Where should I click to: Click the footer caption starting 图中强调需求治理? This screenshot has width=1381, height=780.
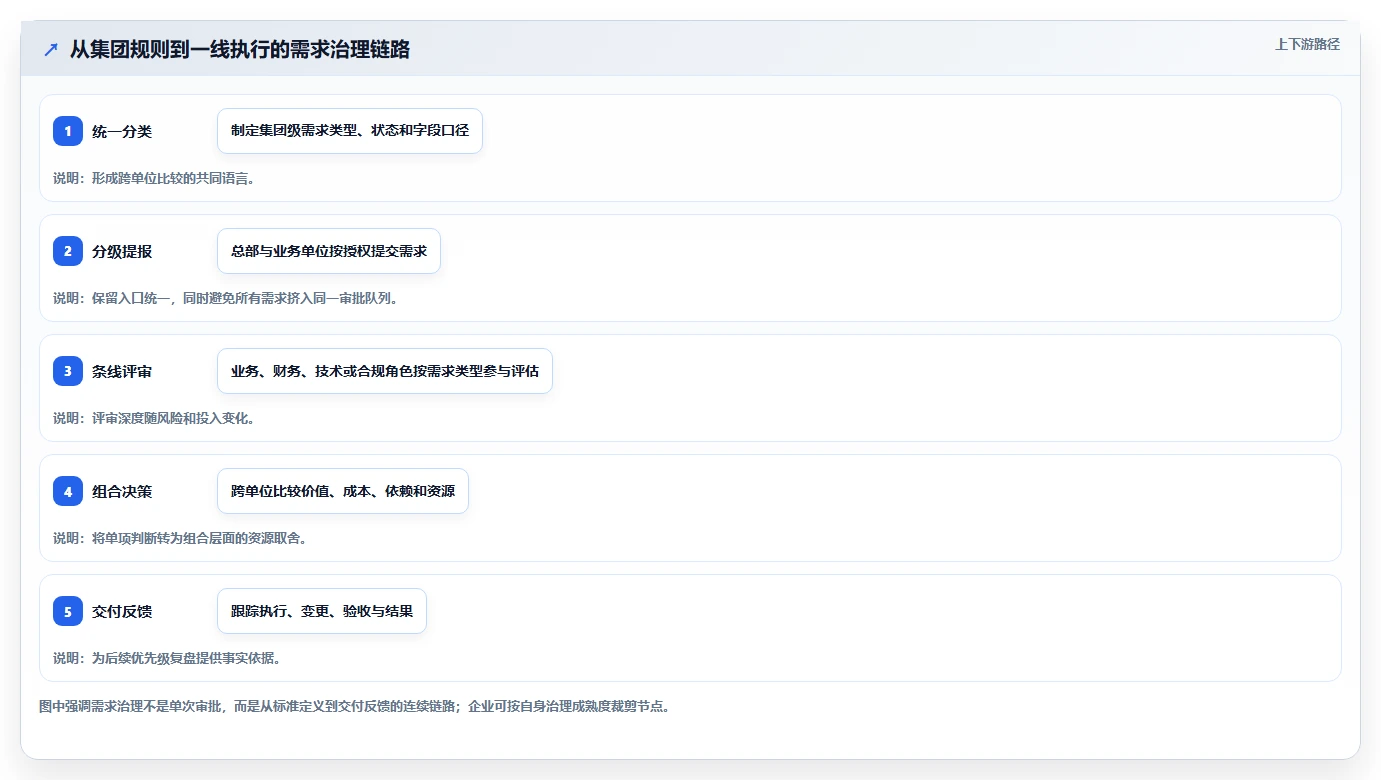pyautogui.click(x=354, y=706)
